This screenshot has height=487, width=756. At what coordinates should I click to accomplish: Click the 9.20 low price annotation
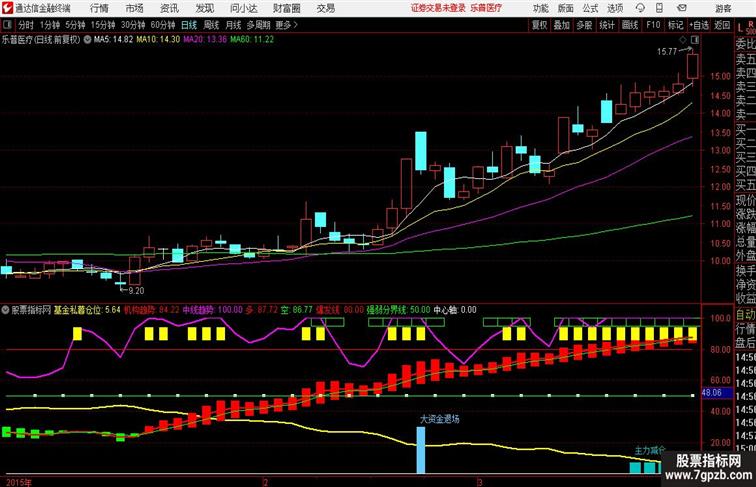click(x=135, y=291)
